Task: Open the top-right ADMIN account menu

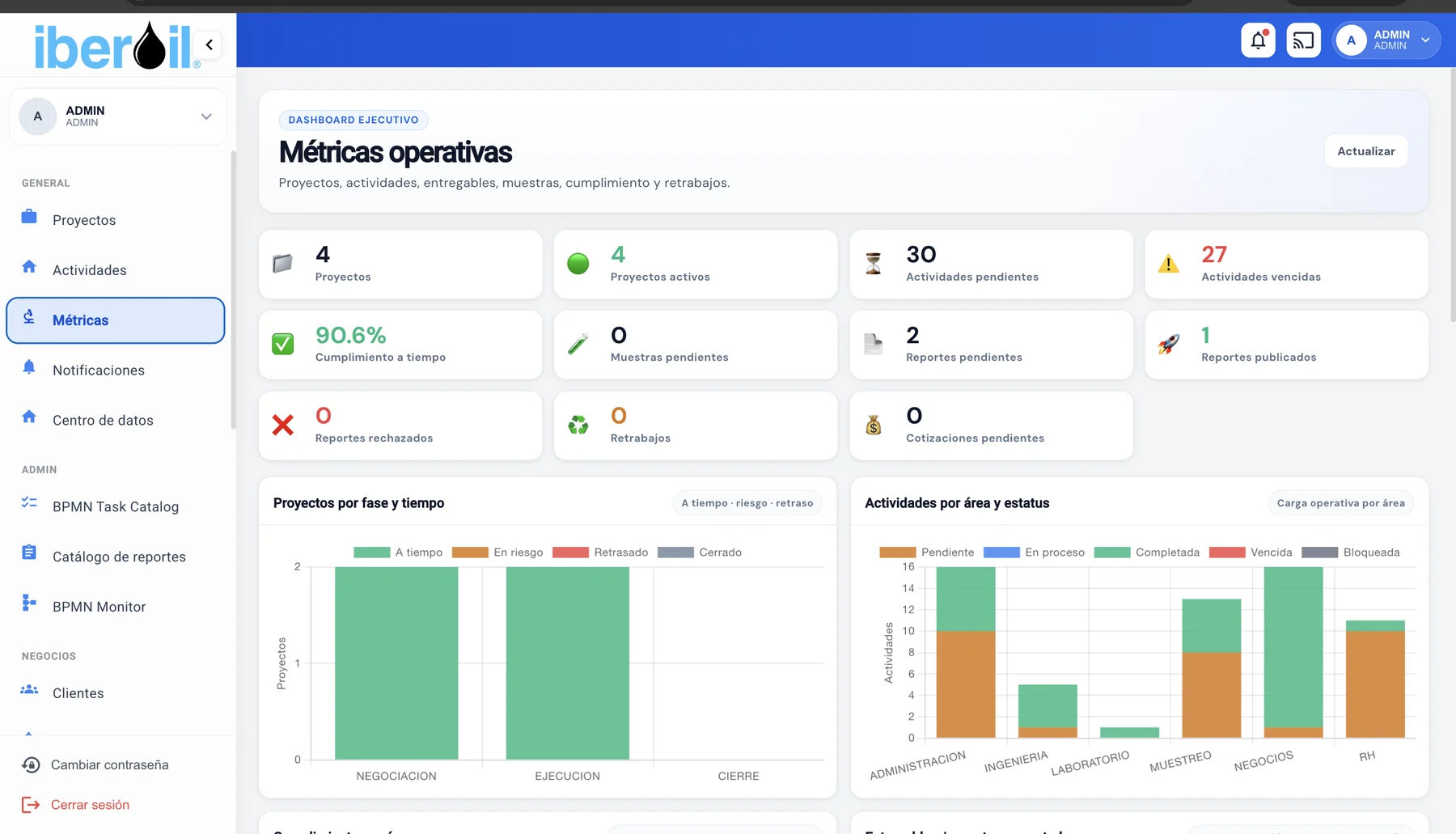Action: (1386, 40)
